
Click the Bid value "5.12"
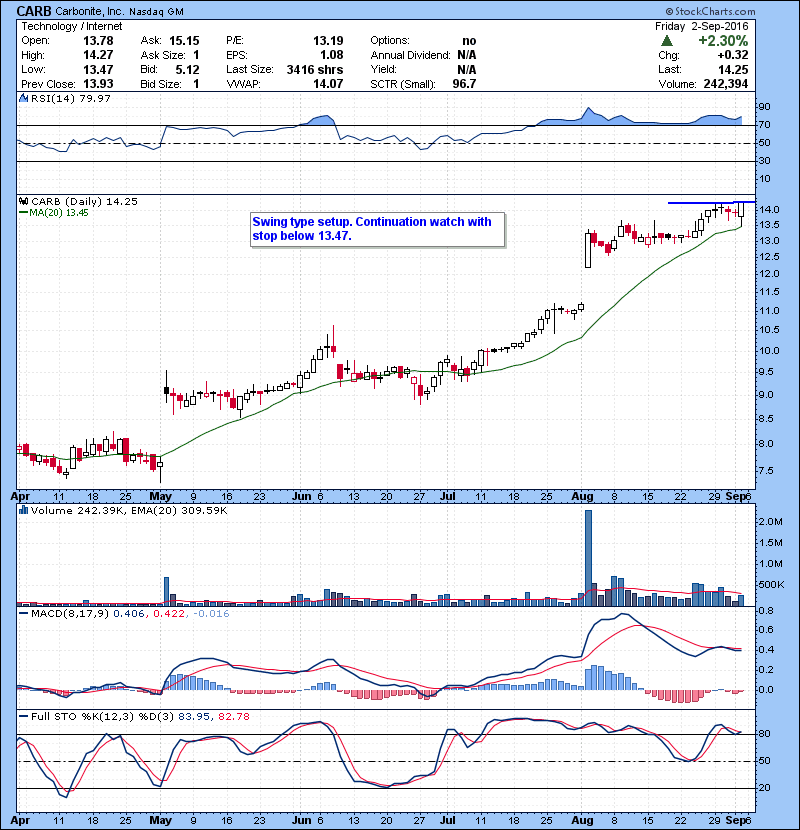click(x=187, y=69)
